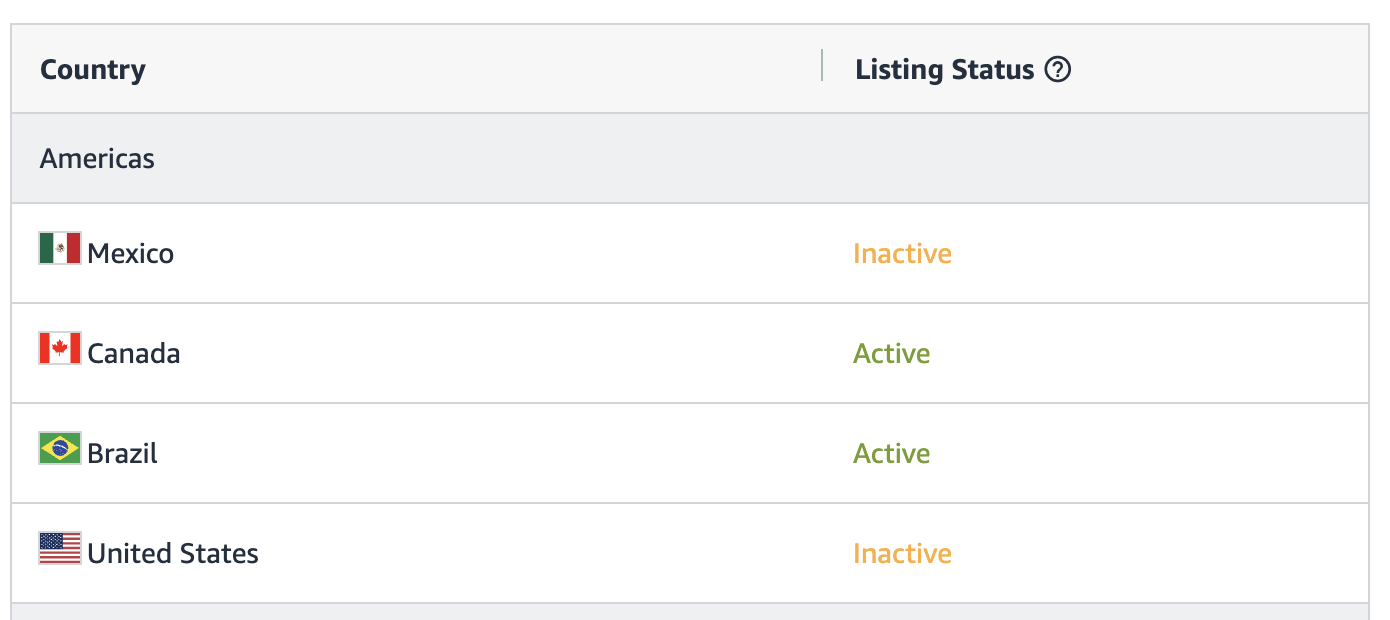
Task: Click United States' Inactive listing status
Action: [902, 554]
